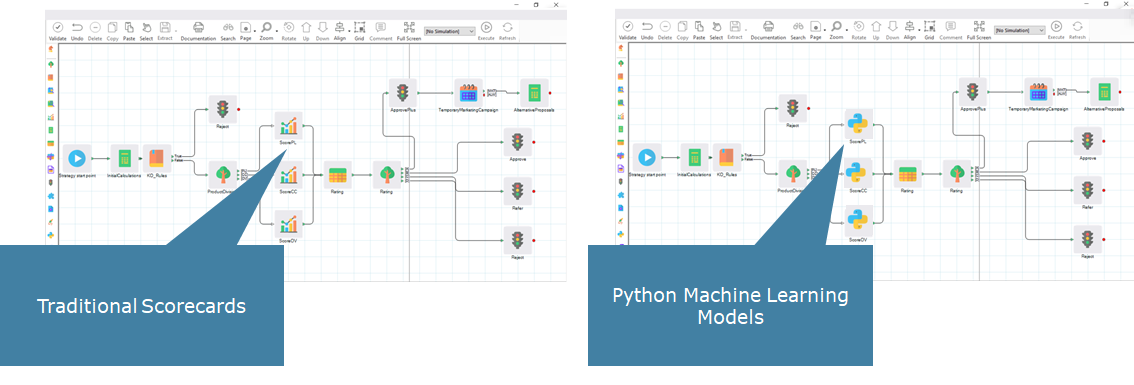This screenshot has height=385, width=1134.
Task: Choose the Select tool in right window
Action: click(716, 30)
